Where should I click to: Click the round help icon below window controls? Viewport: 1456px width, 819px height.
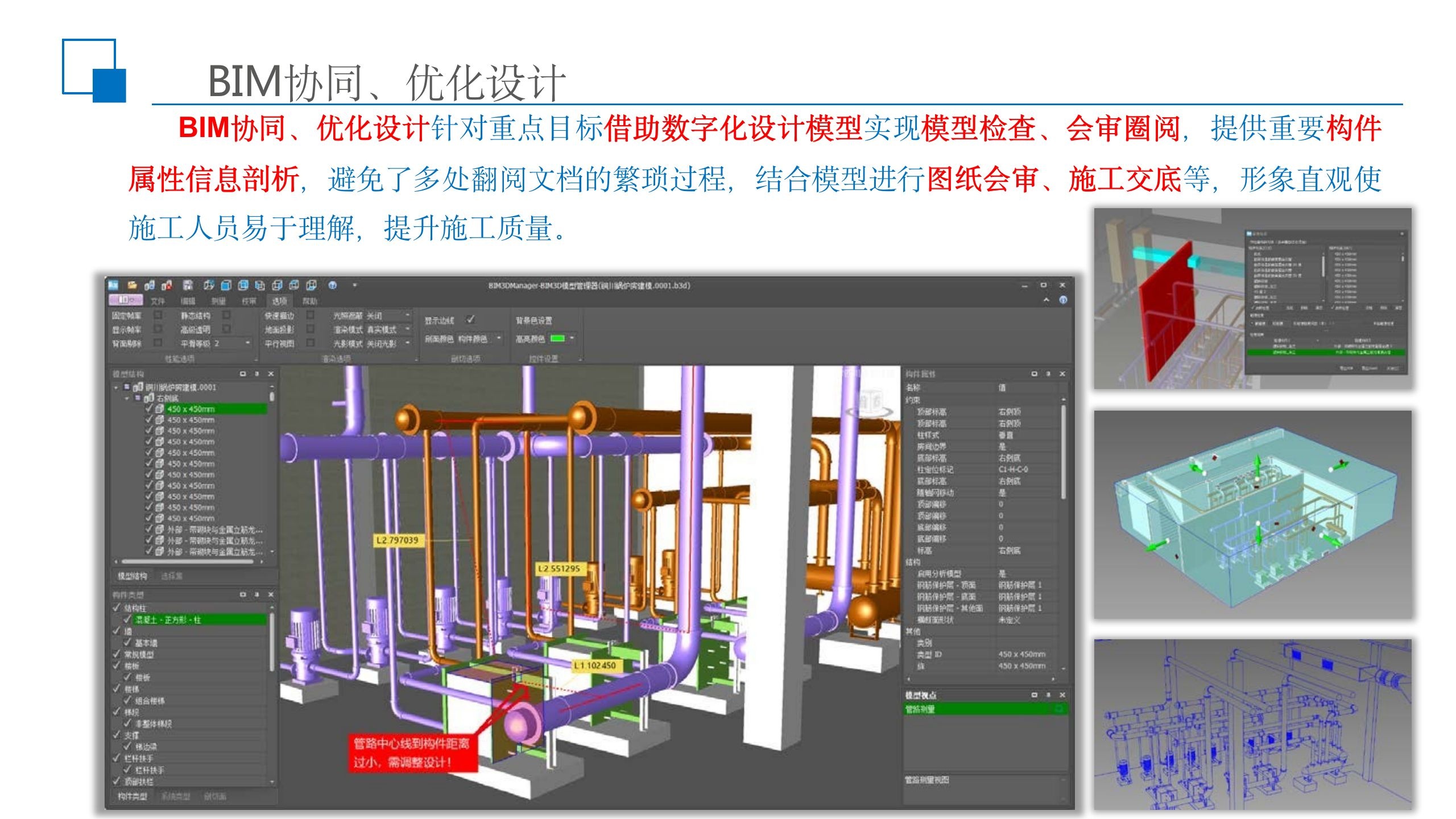[x=1062, y=300]
